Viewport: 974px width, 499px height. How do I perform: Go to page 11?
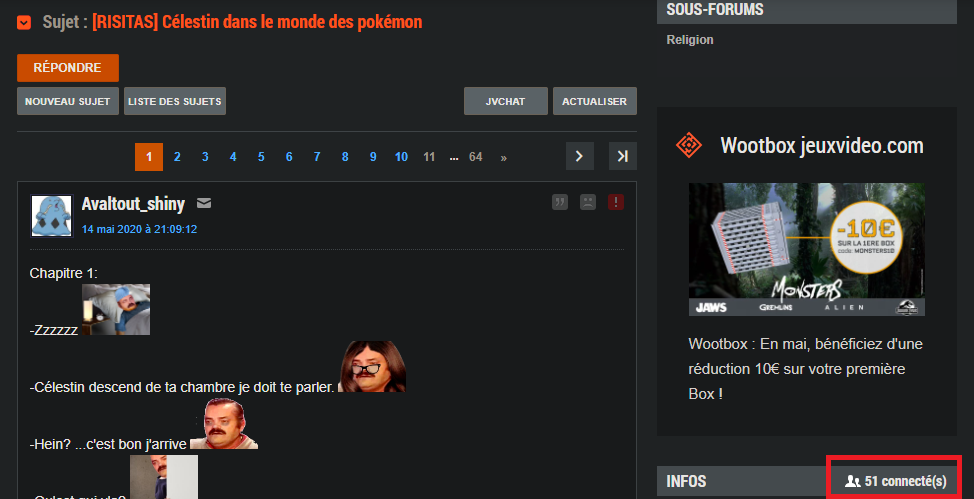[x=429, y=157]
